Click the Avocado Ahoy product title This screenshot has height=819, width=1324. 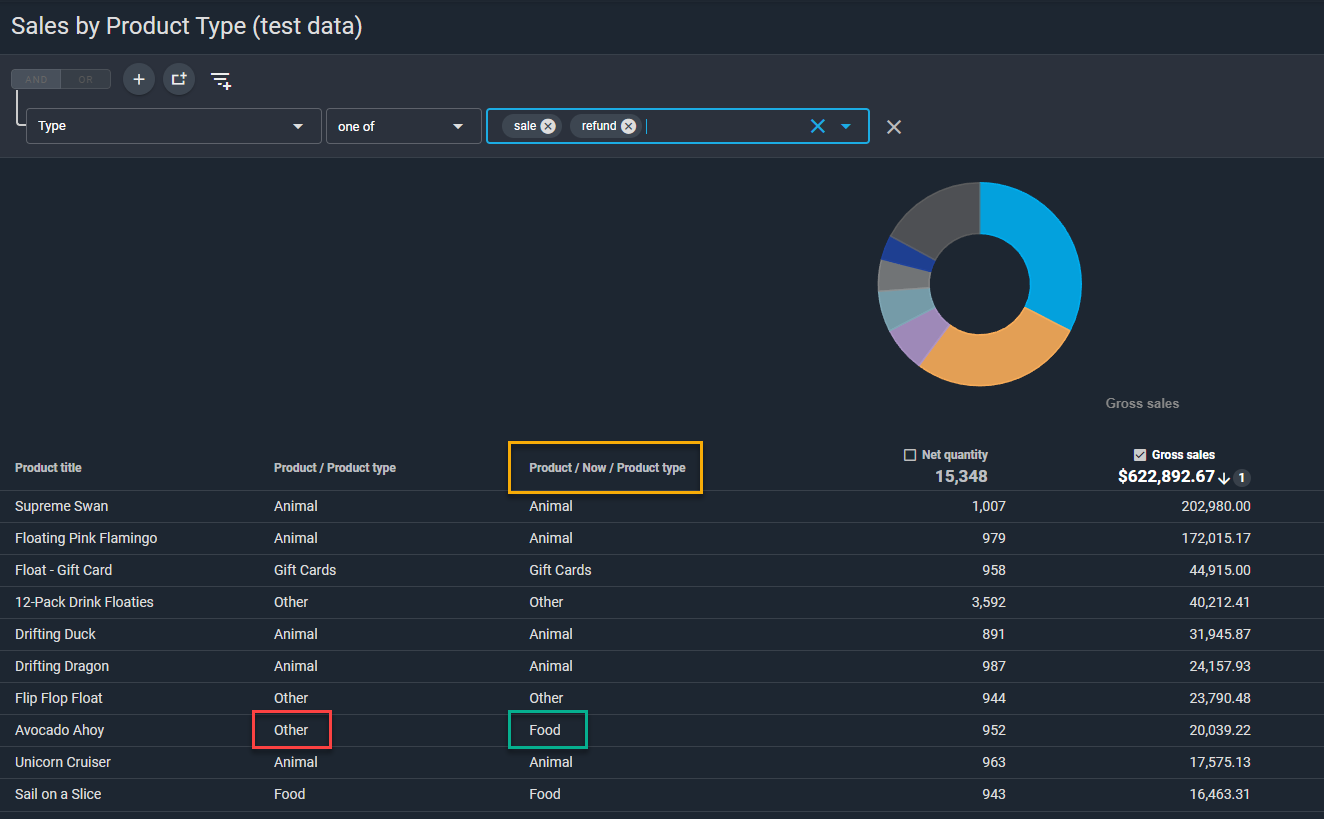tap(60, 730)
